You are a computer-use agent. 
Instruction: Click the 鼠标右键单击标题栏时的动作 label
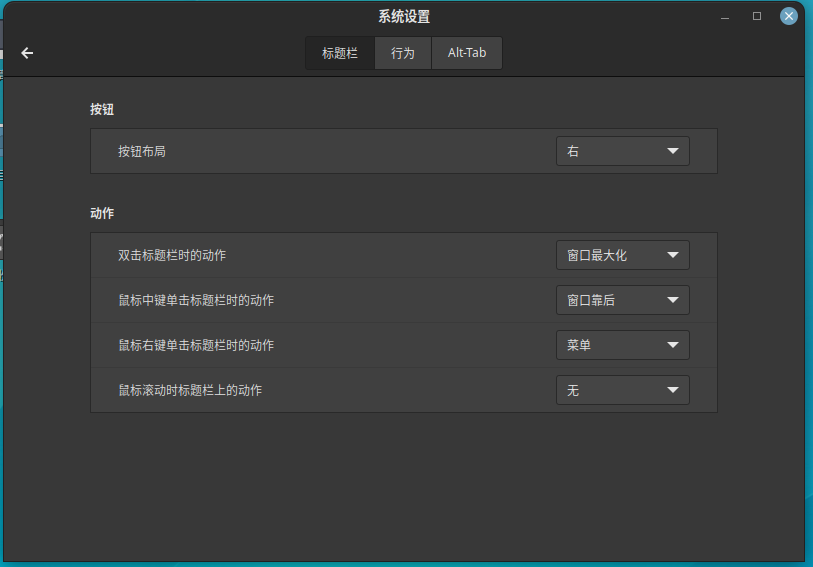pos(196,345)
